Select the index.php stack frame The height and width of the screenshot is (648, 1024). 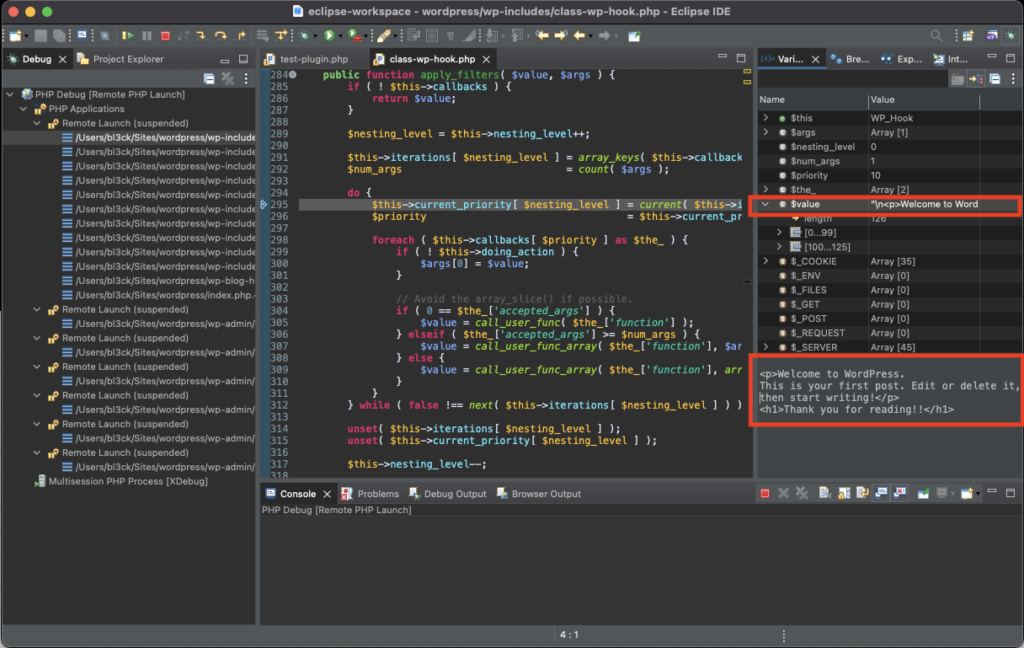(159, 295)
